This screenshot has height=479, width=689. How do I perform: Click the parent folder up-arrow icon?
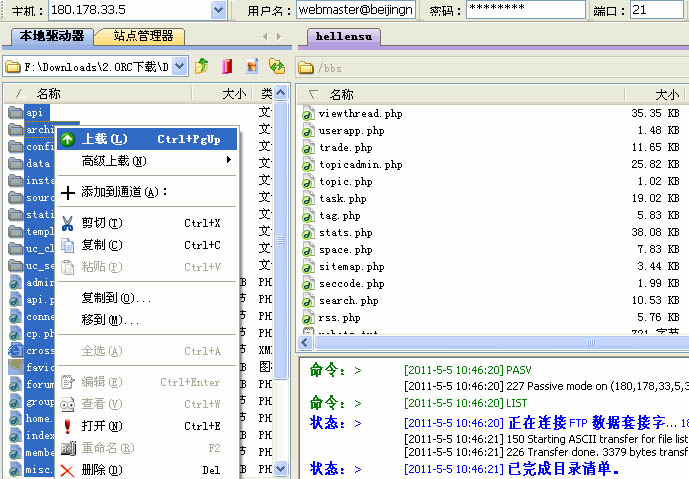coord(203,66)
